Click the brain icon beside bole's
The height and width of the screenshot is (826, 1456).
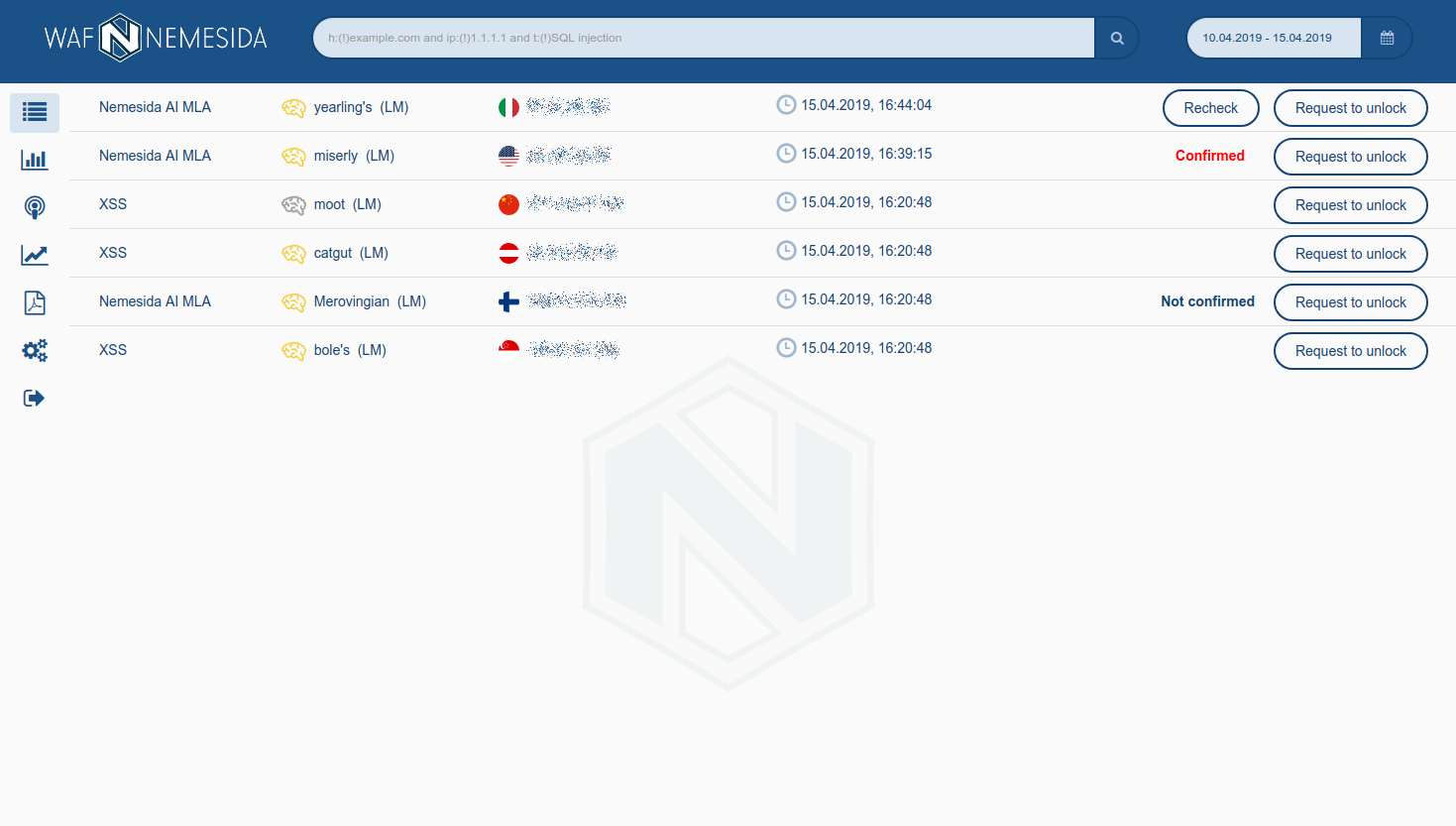(293, 350)
